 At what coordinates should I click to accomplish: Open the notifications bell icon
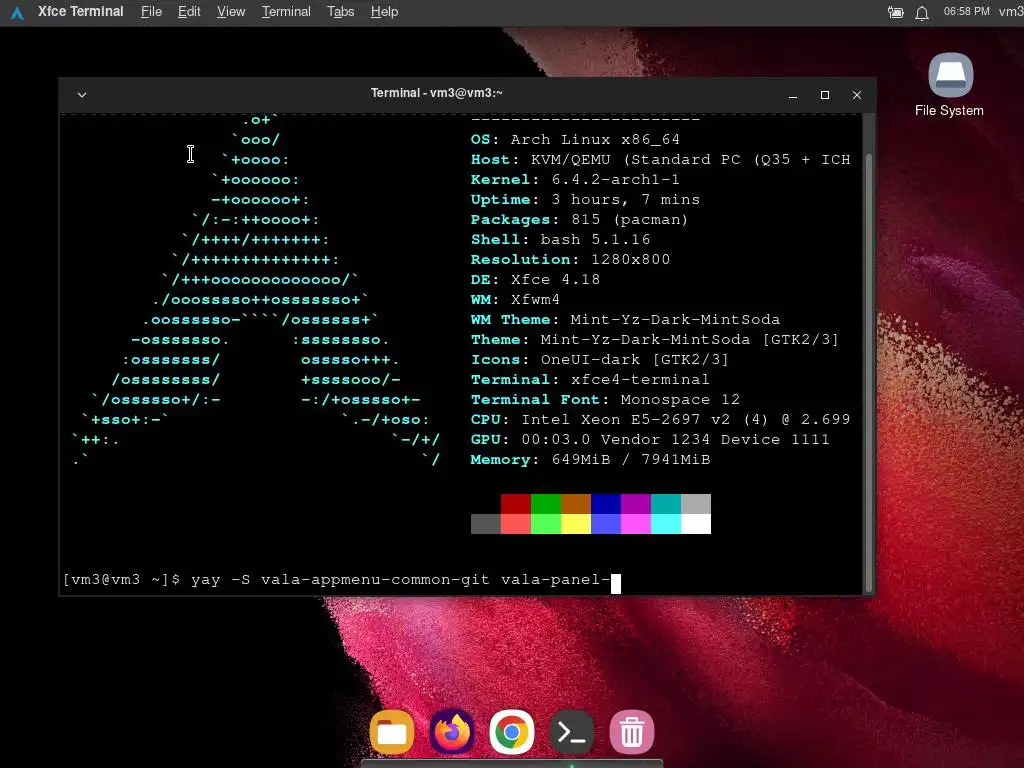[x=921, y=12]
